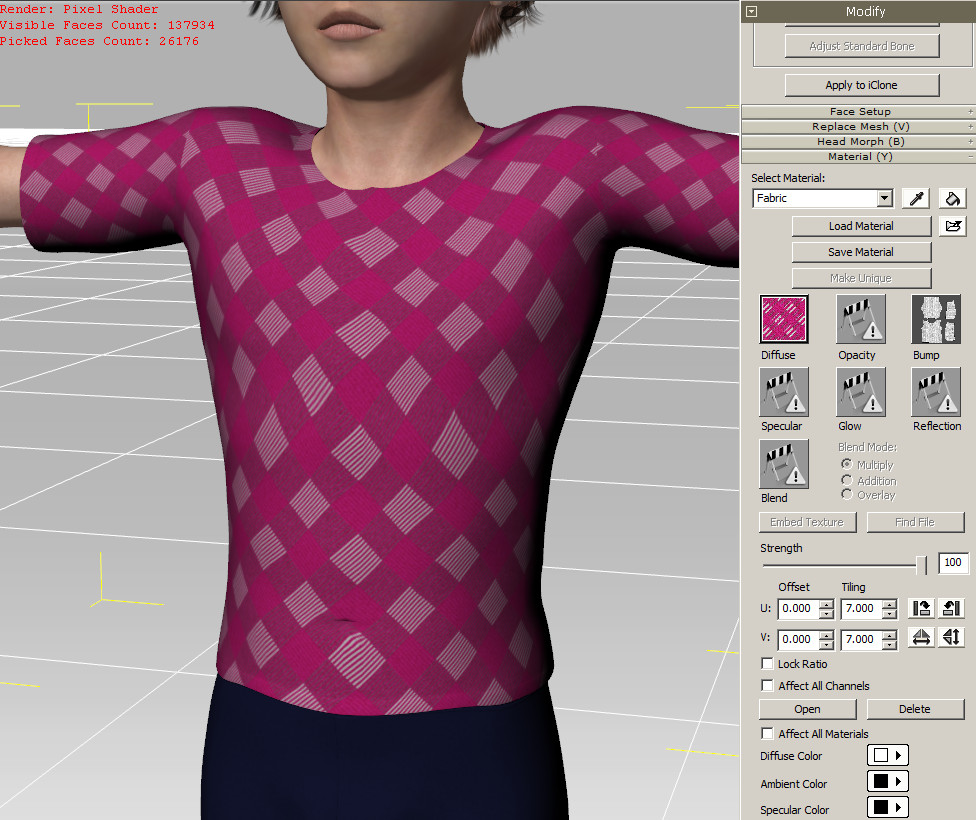Open Specular Color picker arrow
The width and height of the screenshot is (976, 820).
(x=898, y=807)
